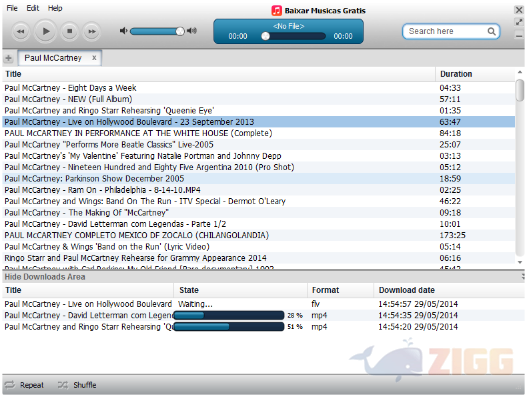Sort results by Duration column header
527x397 pixels.
coord(475,74)
